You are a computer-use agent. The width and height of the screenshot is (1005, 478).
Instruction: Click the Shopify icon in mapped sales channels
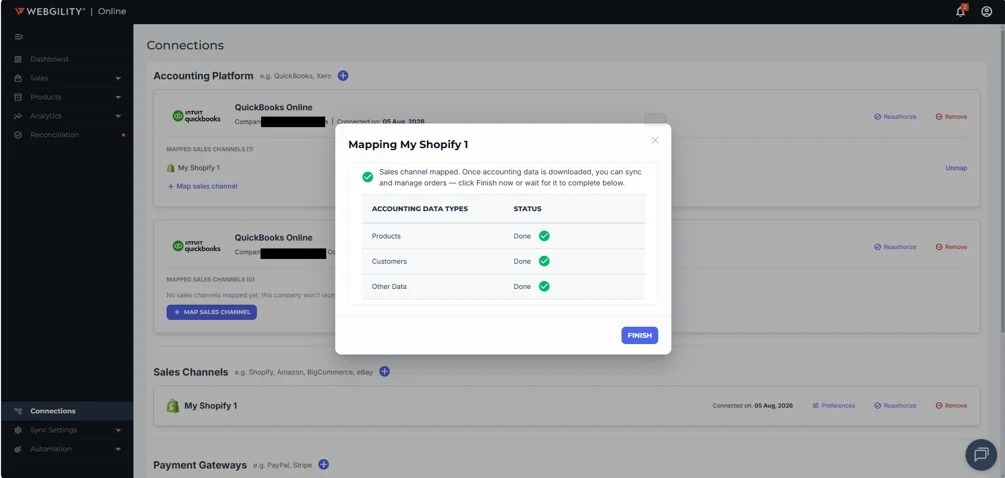(x=170, y=168)
